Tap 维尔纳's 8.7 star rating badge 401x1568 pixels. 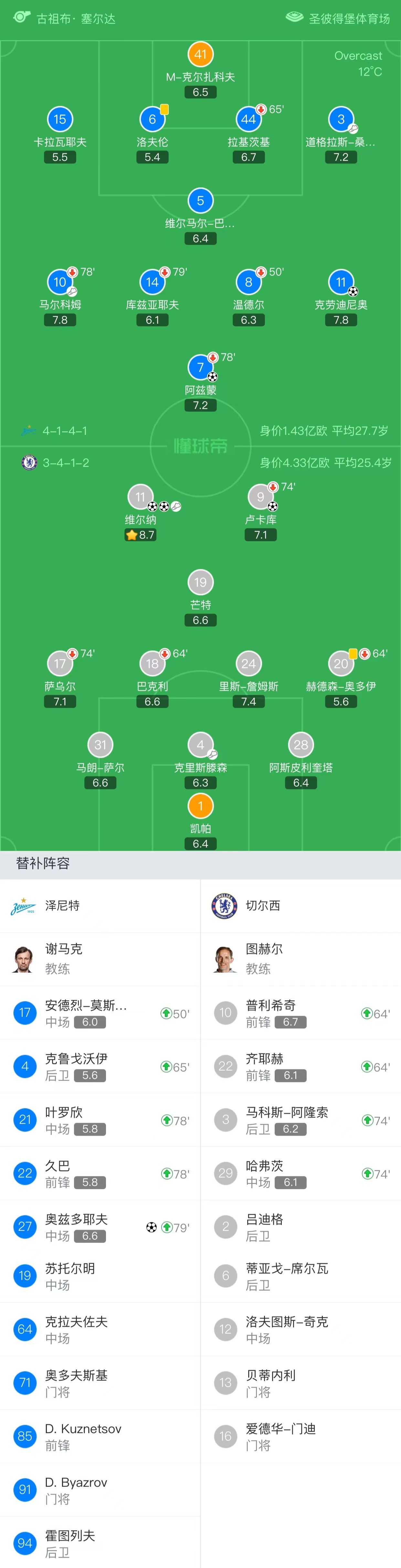click(140, 535)
